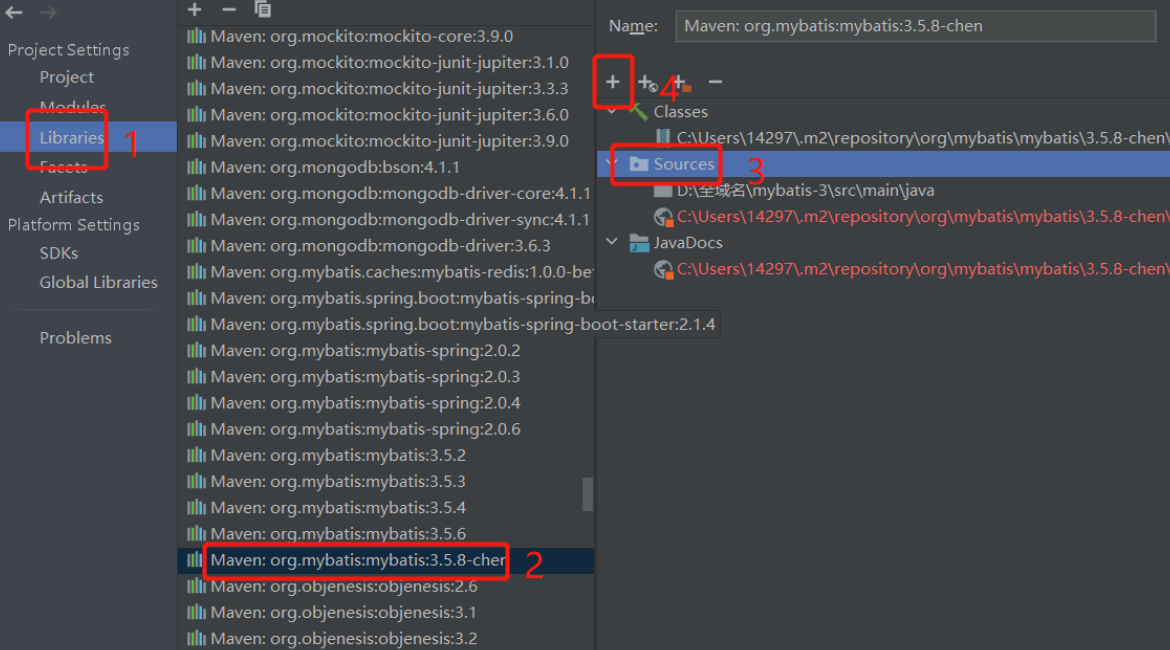Open Global Libraries settings
This screenshot has height=650, width=1170.
click(x=98, y=282)
